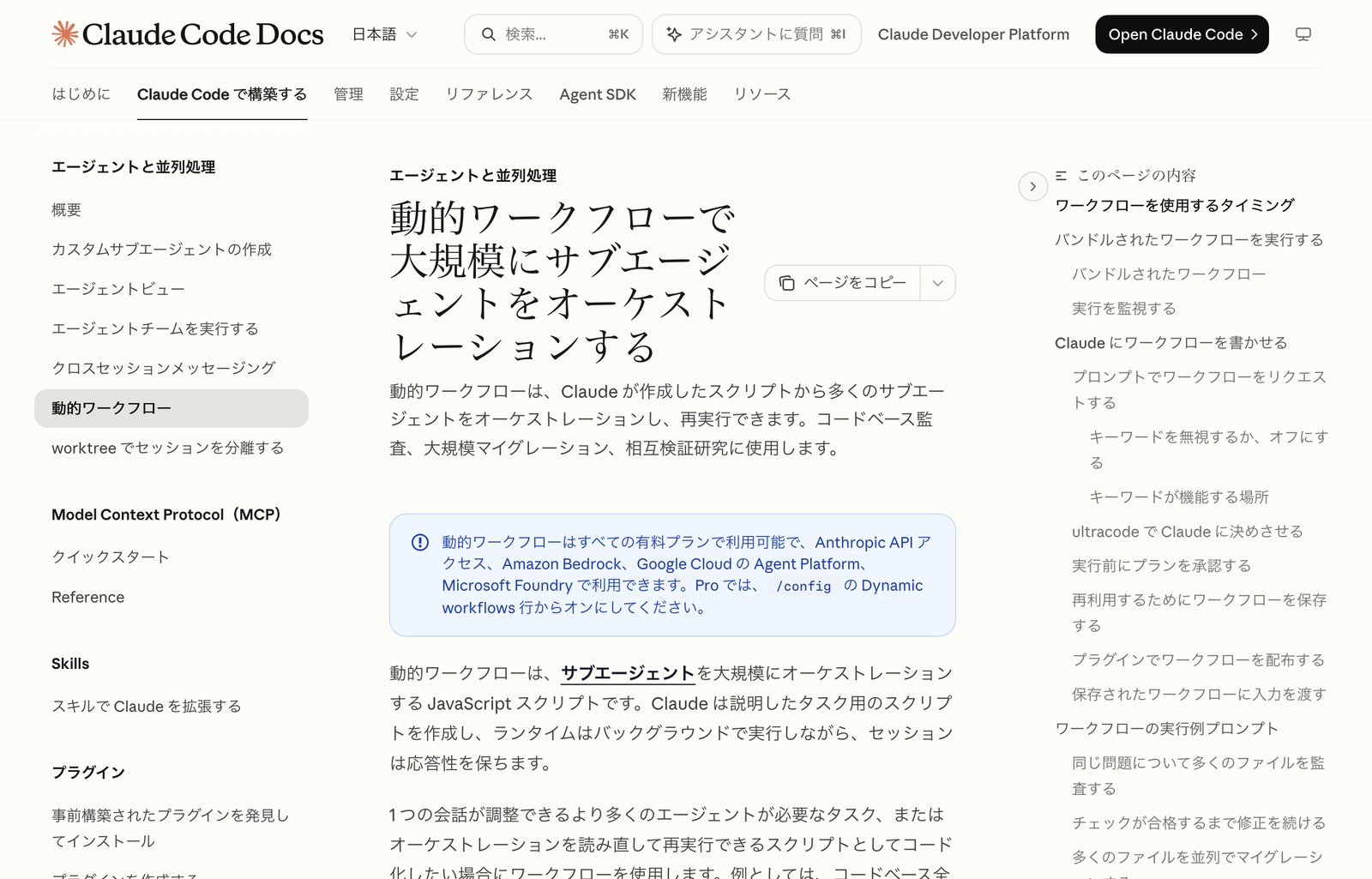The image size is (1372, 879).
Task: Toggle the theme monitor icon
Action: pyautogui.click(x=1303, y=34)
